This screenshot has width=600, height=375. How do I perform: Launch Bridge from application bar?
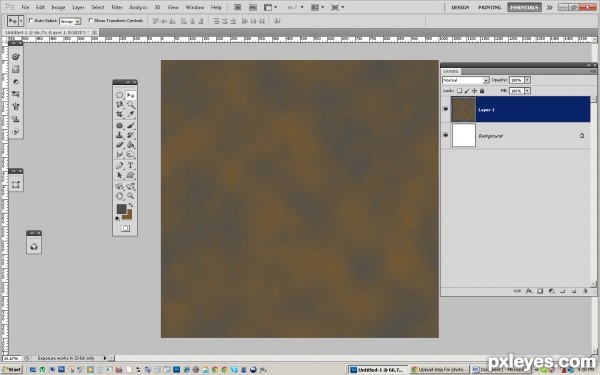(238, 7)
